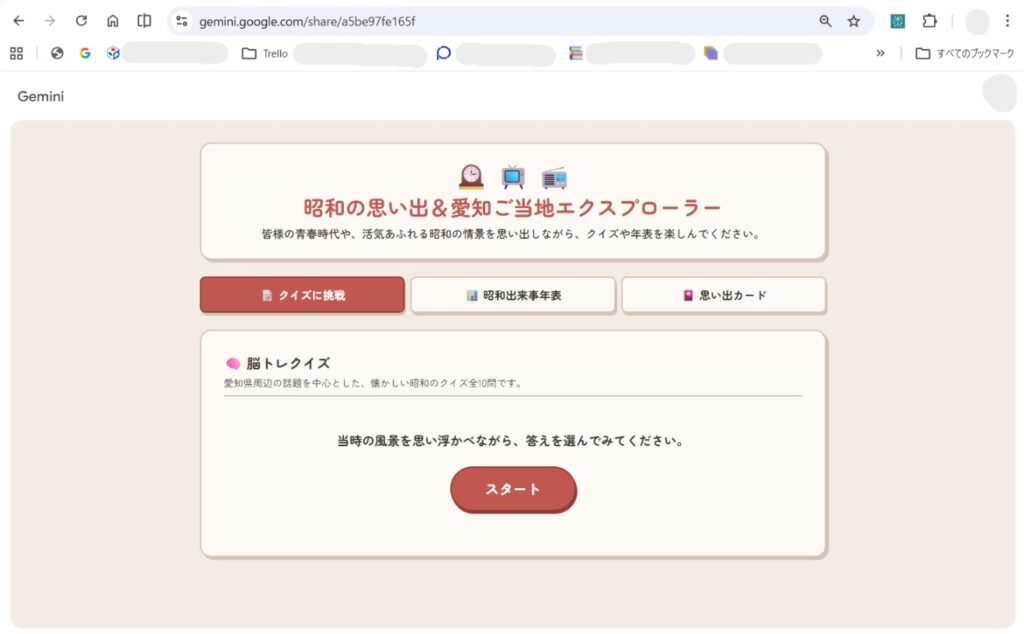Click the browser back arrow
1024x634 pixels.
pyautogui.click(x=18, y=21)
